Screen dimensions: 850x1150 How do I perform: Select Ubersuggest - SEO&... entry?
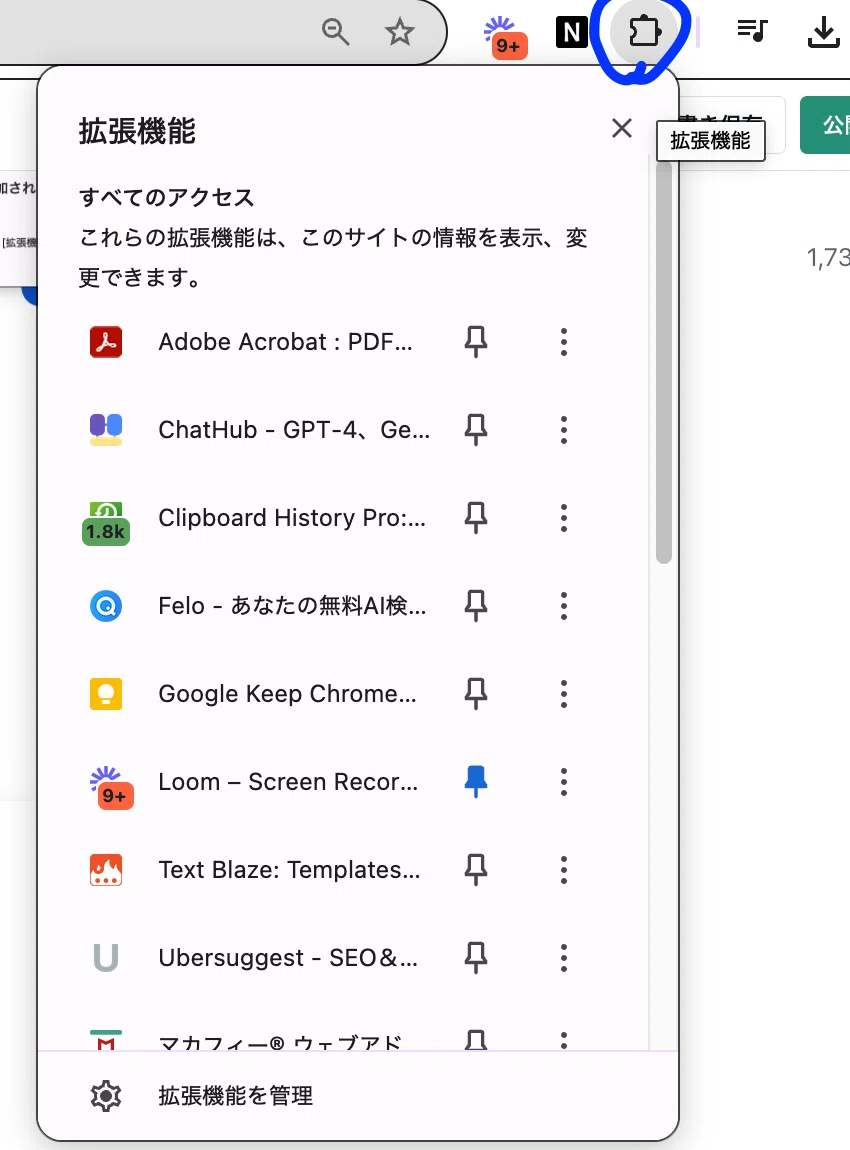pos(288,958)
